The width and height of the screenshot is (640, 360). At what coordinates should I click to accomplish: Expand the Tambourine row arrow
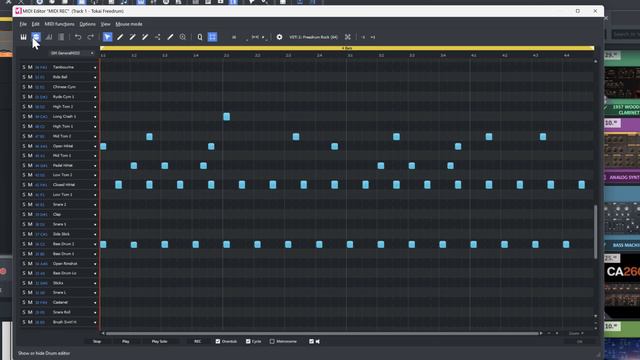(x=95, y=67)
